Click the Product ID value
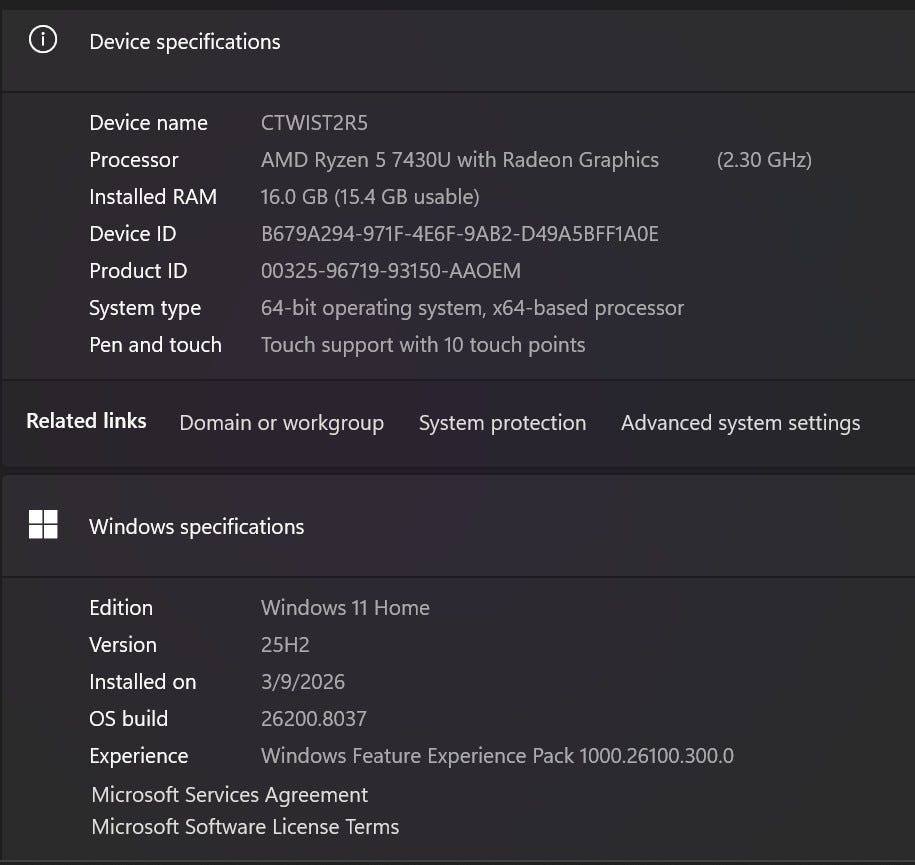The width and height of the screenshot is (915, 865). point(390,271)
